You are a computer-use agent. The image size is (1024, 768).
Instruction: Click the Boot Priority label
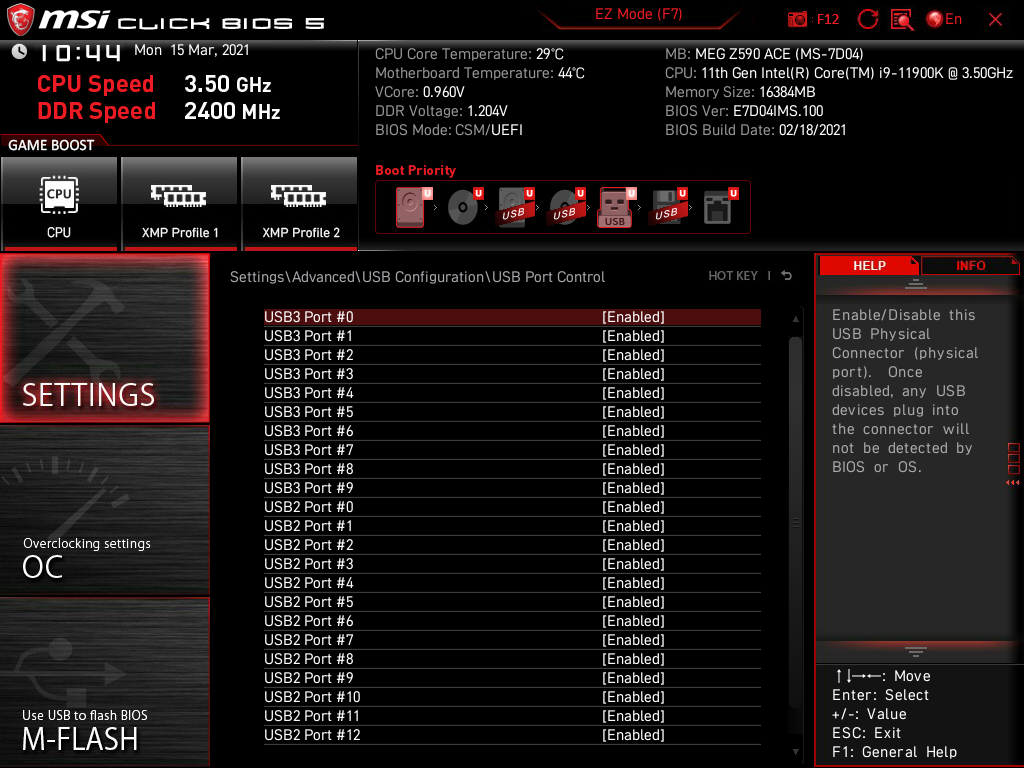[415, 170]
